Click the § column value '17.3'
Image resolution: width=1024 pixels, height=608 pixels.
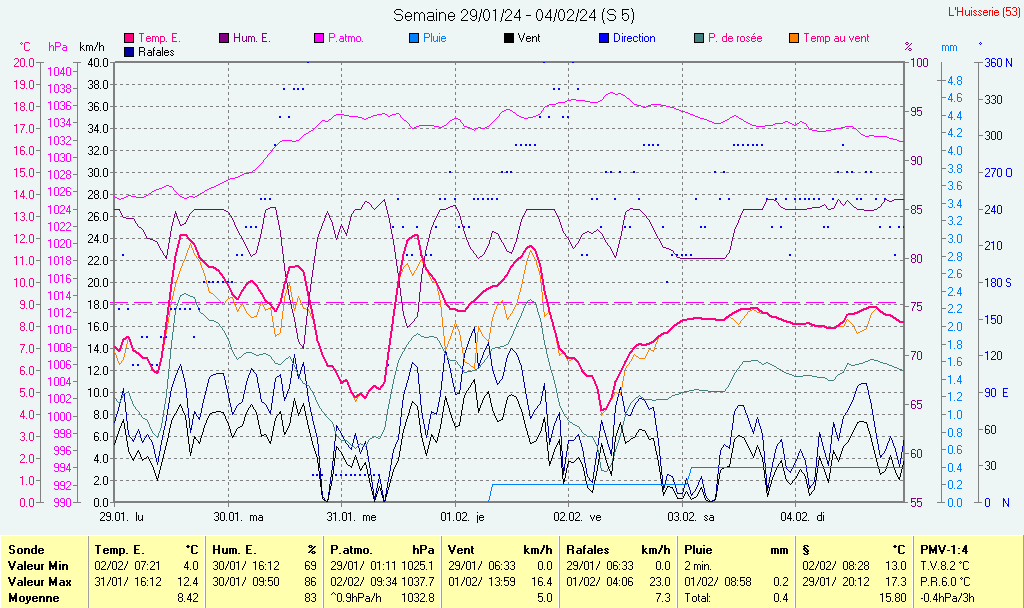(895, 581)
